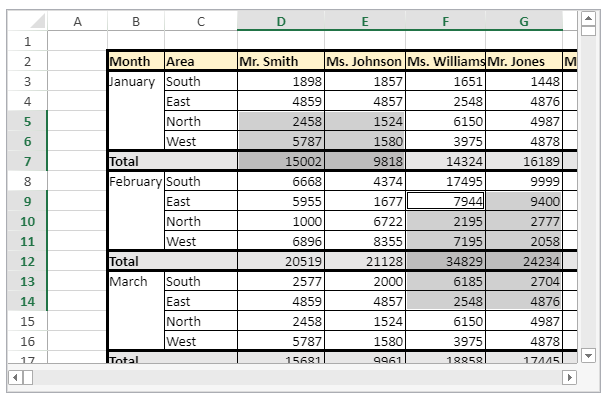Select column header D
The width and height of the screenshot is (608, 399).
[x=281, y=21]
